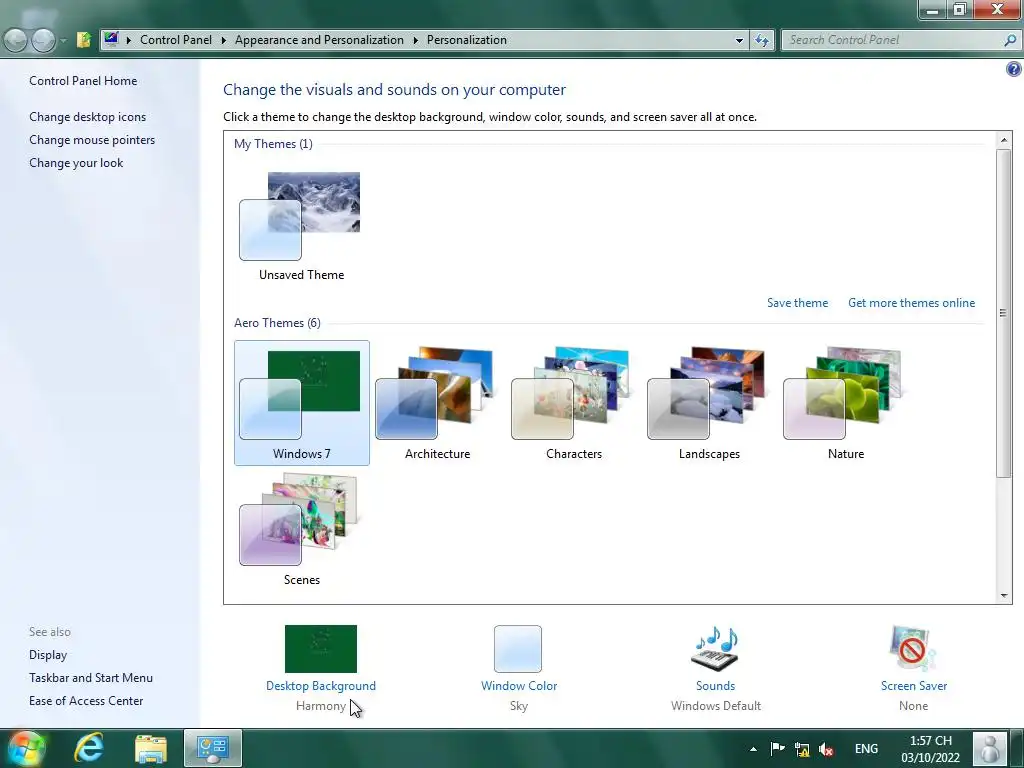Click the Control Panel icon in address bar
The image size is (1024, 768).
click(x=111, y=39)
